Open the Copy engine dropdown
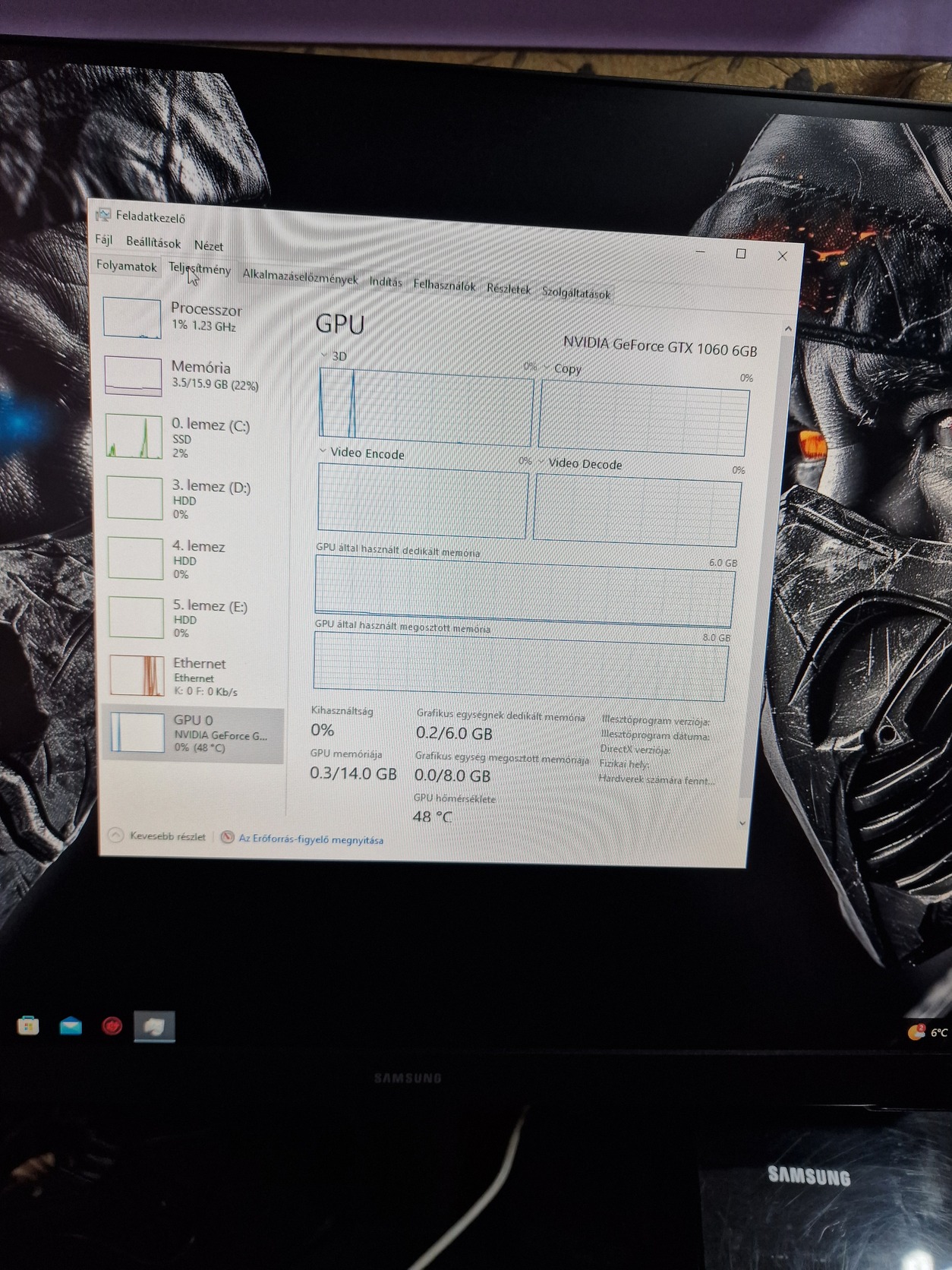This screenshot has width=952, height=1270. [x=547, y=368]
